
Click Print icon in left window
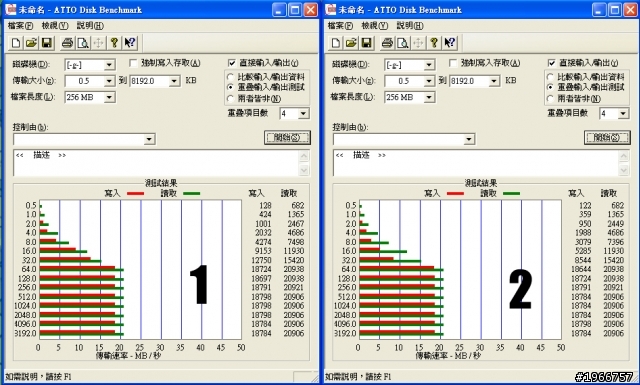tap(67, 42)
